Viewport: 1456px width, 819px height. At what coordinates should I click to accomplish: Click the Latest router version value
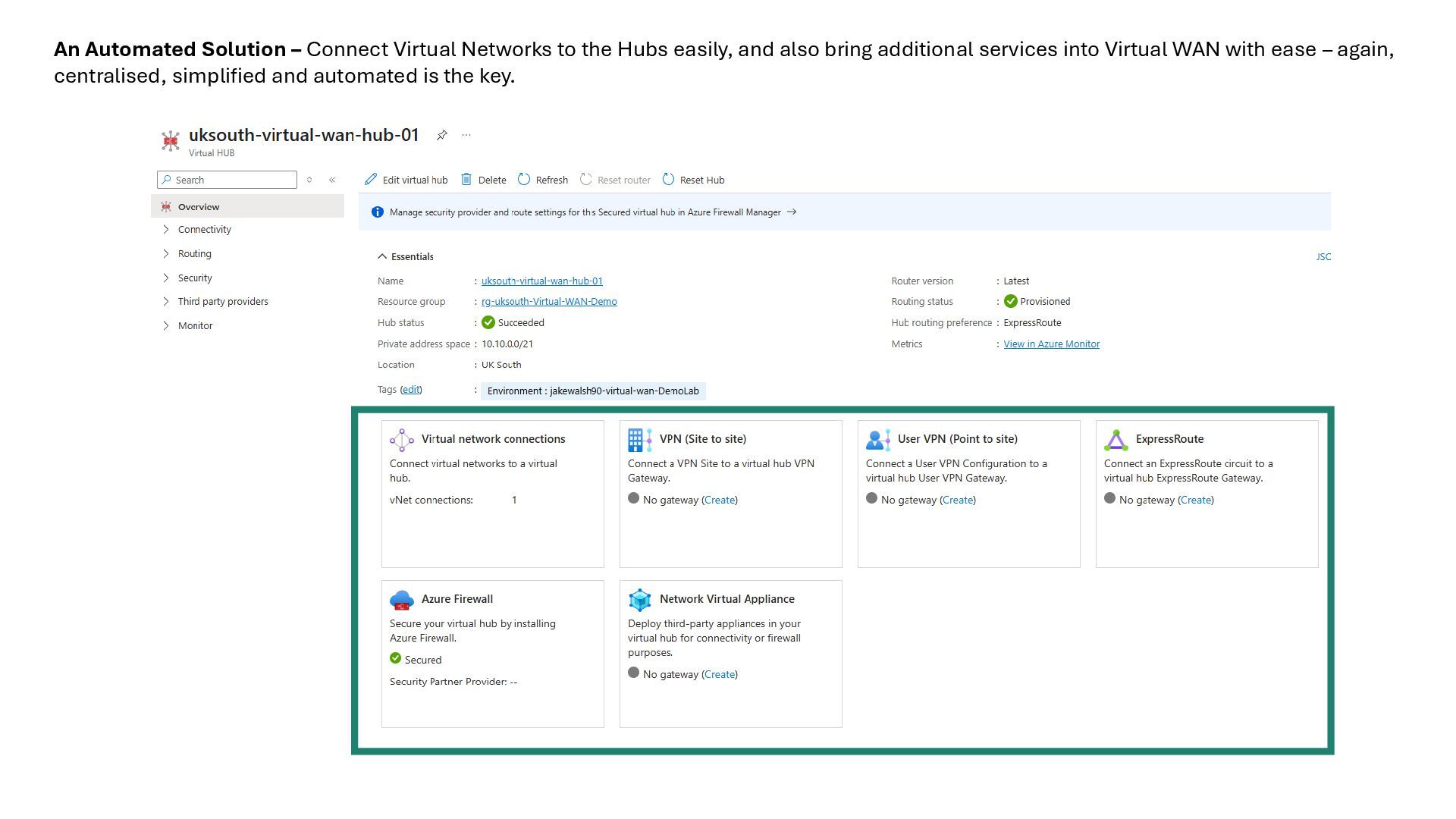tap(1016, 281)
